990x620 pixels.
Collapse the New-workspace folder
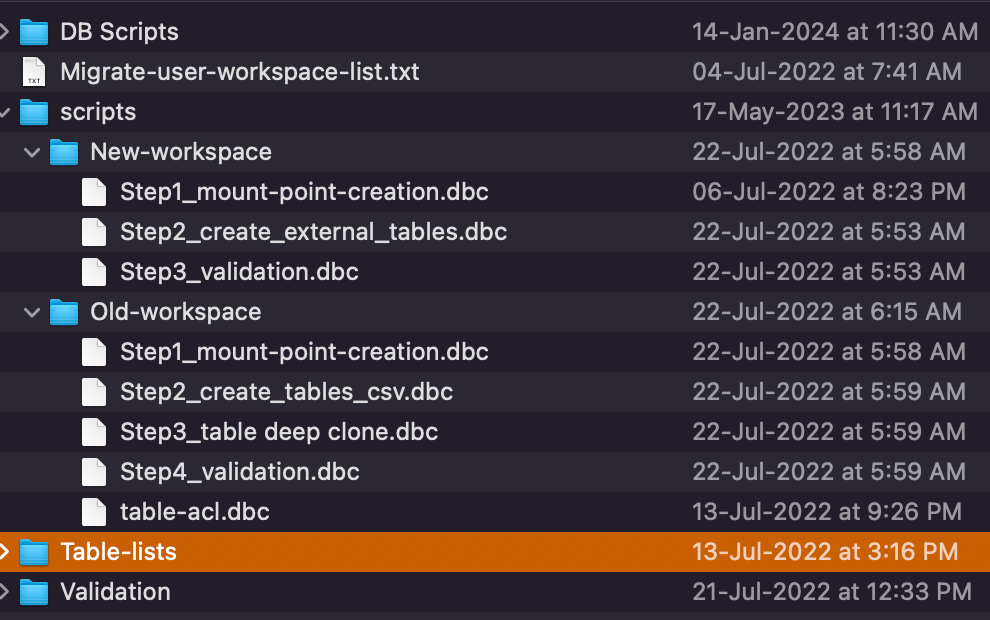[x=31, y=151]
